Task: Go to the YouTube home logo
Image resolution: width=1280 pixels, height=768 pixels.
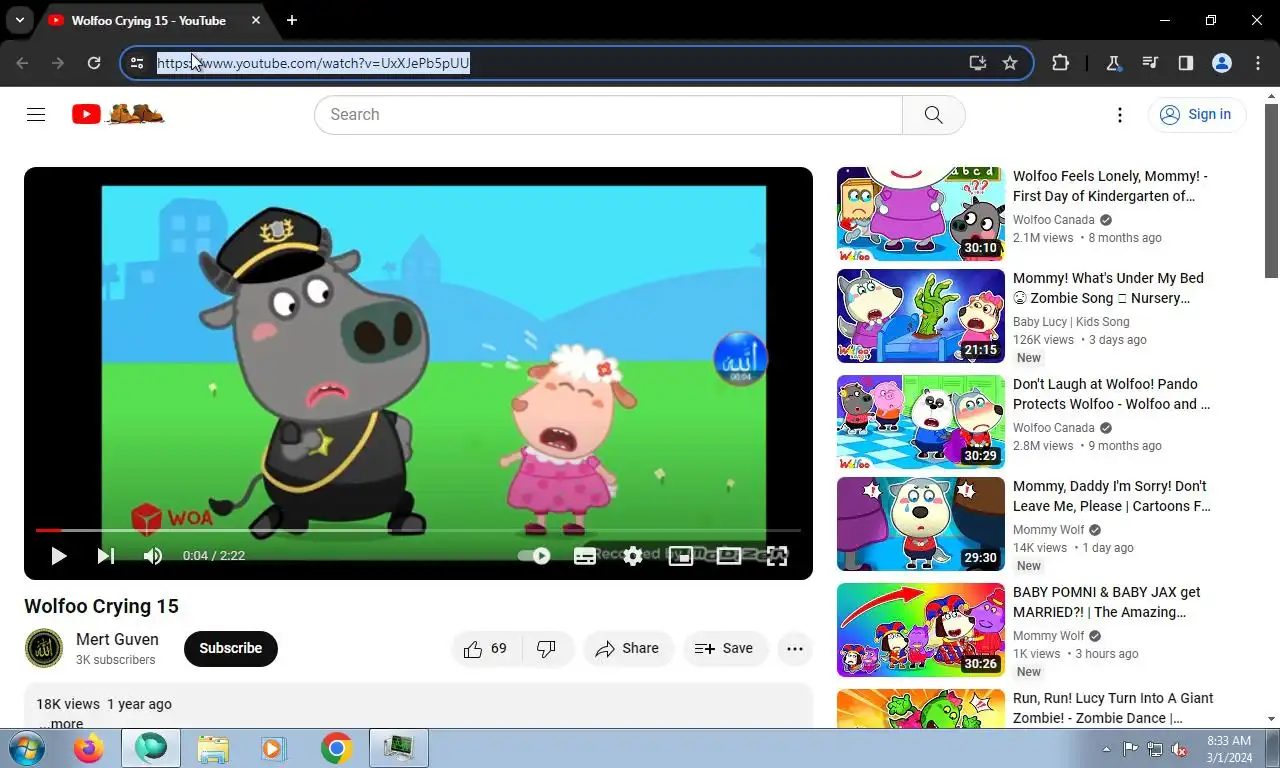Action: pyautogui.click(x=118, y=114)
